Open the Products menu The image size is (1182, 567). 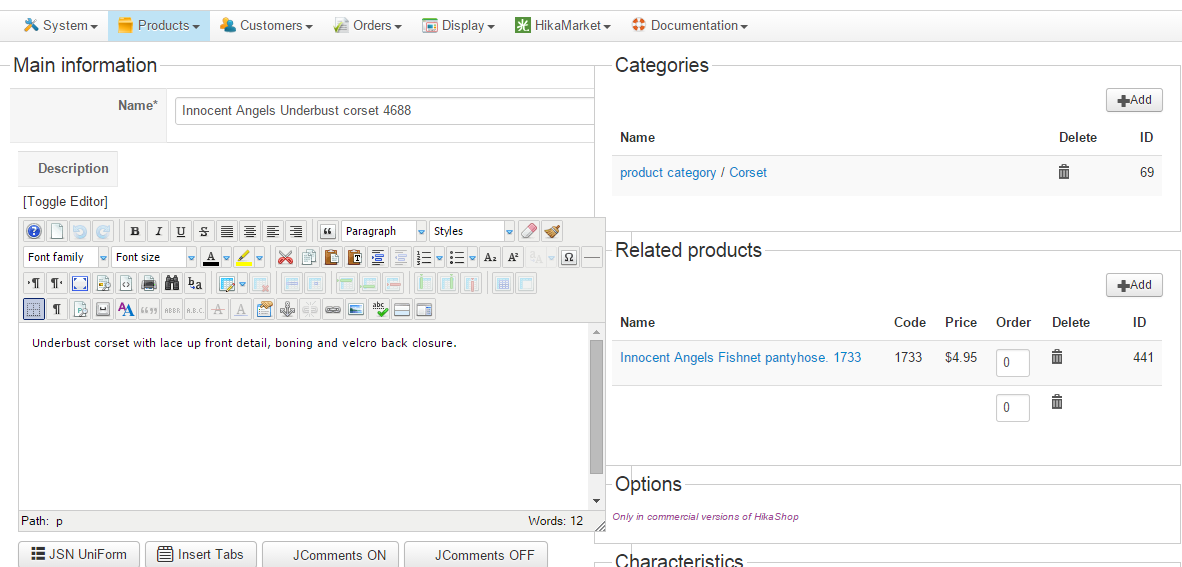pos(159,25)
